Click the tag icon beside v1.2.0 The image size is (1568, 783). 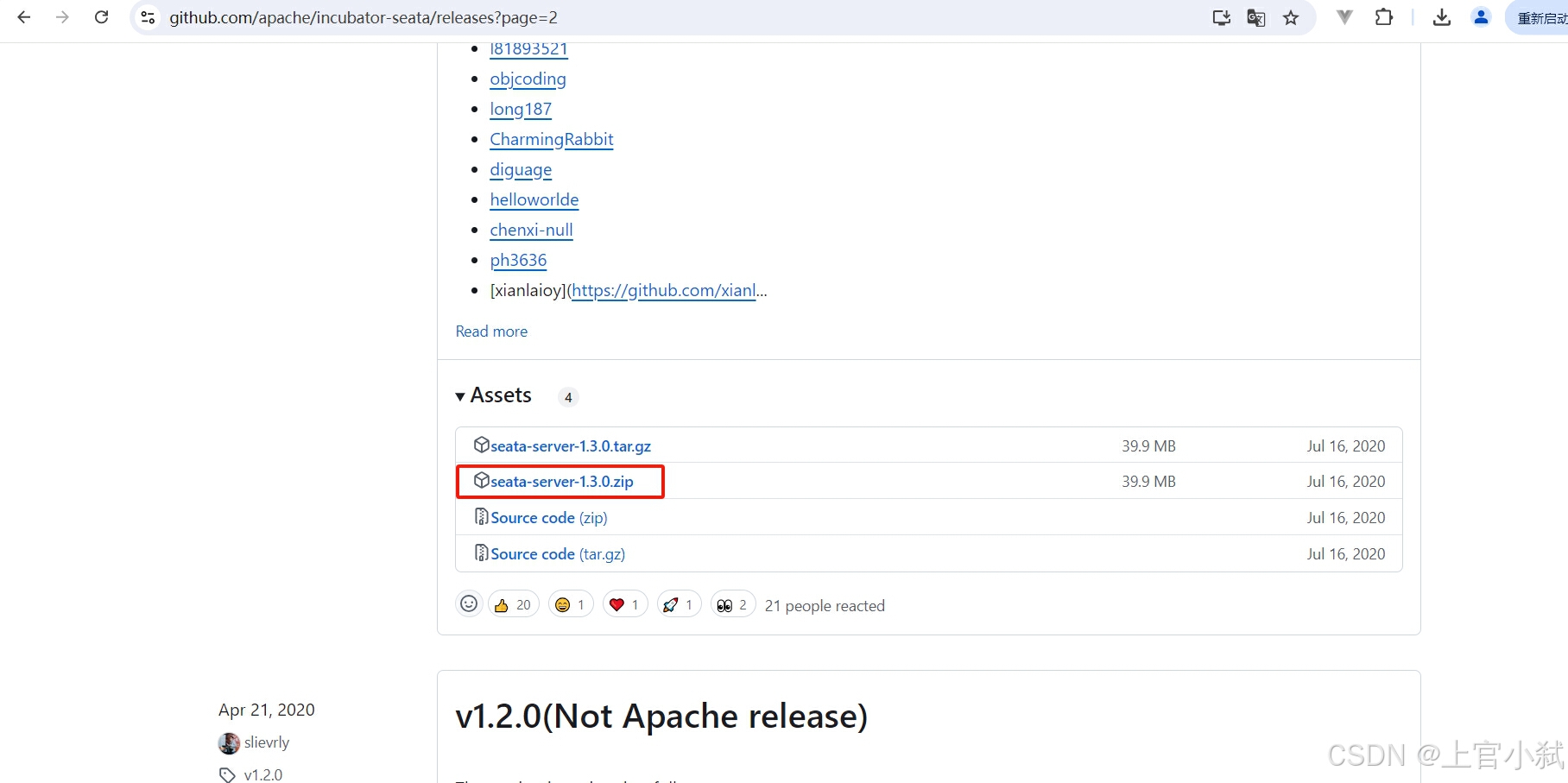(227, 774)
